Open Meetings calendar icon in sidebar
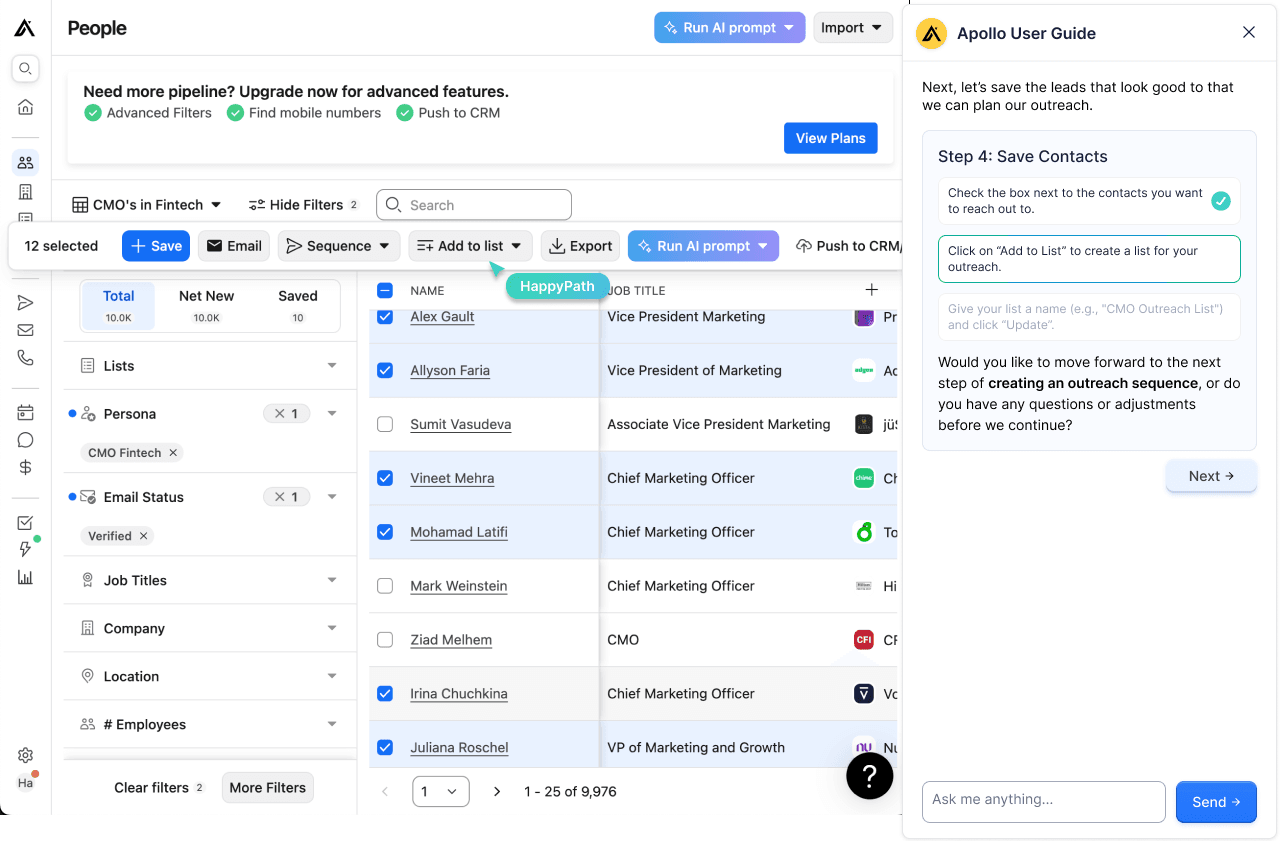 pos(26,412)
